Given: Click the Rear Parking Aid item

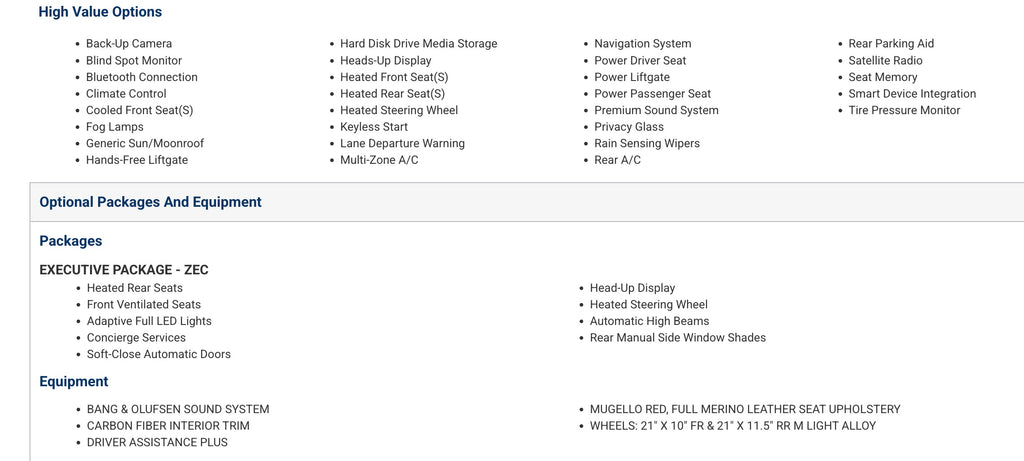Looking at the screenshot, I should coord(891,44).
